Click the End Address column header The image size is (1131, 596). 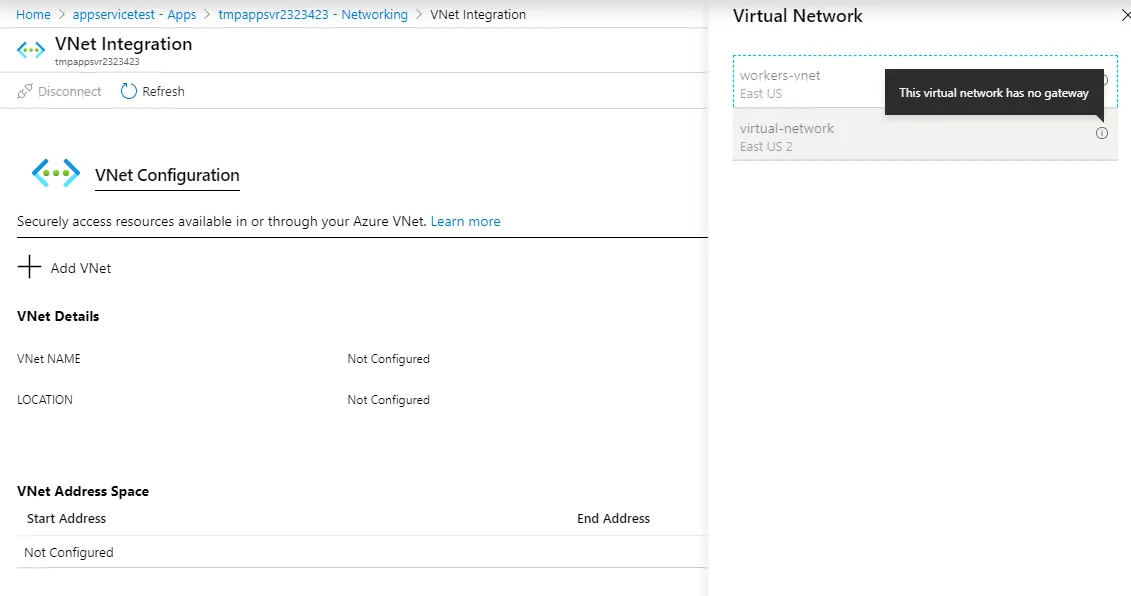coord(613,519)
